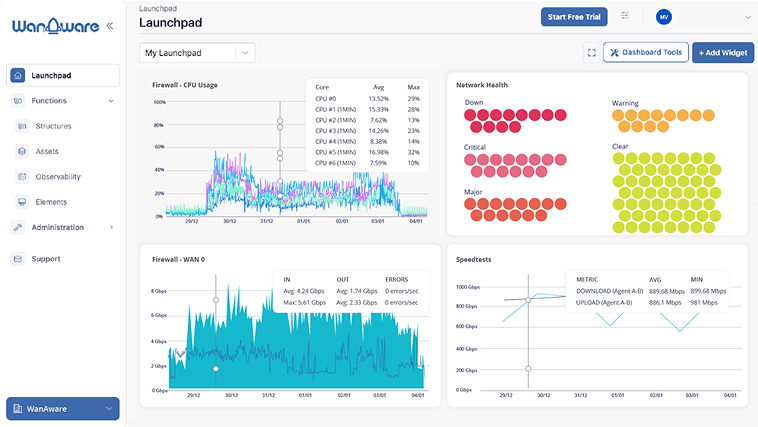Click Speedtests widget title
Screen dimensions: 758x427
pyautogui.click(x=473, y=259)
